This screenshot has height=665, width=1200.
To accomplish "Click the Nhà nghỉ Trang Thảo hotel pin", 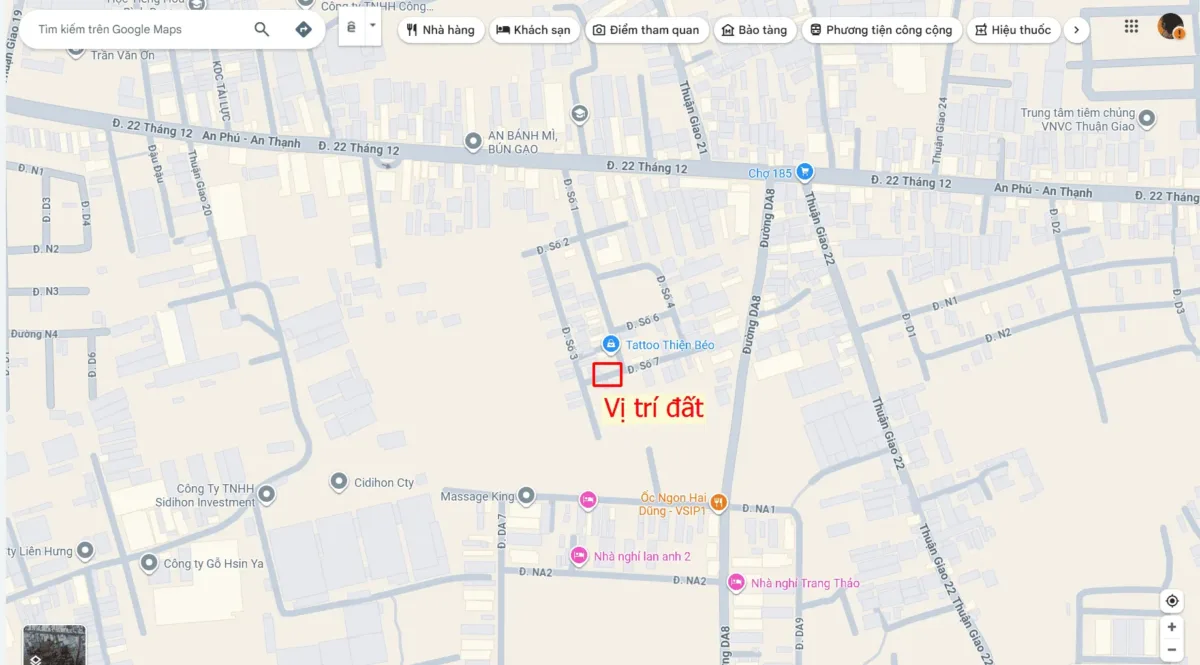I will 736,582.
